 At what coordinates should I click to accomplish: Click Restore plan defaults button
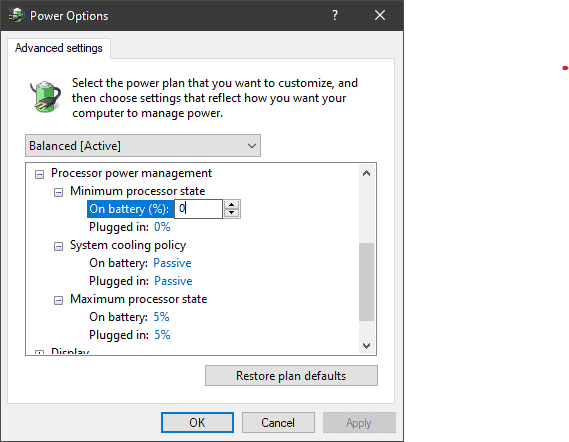[291, 376]
